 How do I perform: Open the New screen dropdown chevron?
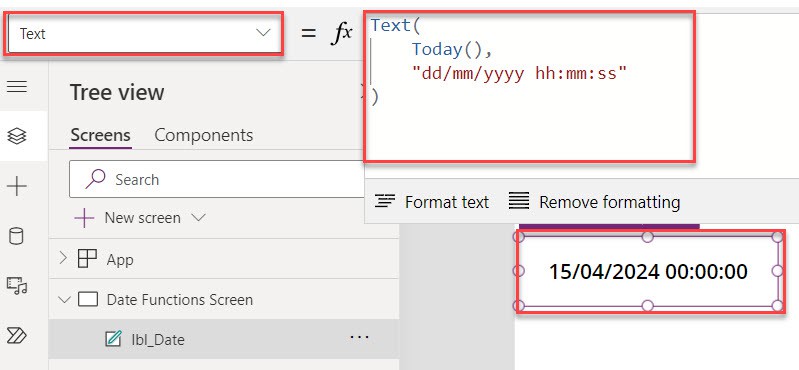198,218
